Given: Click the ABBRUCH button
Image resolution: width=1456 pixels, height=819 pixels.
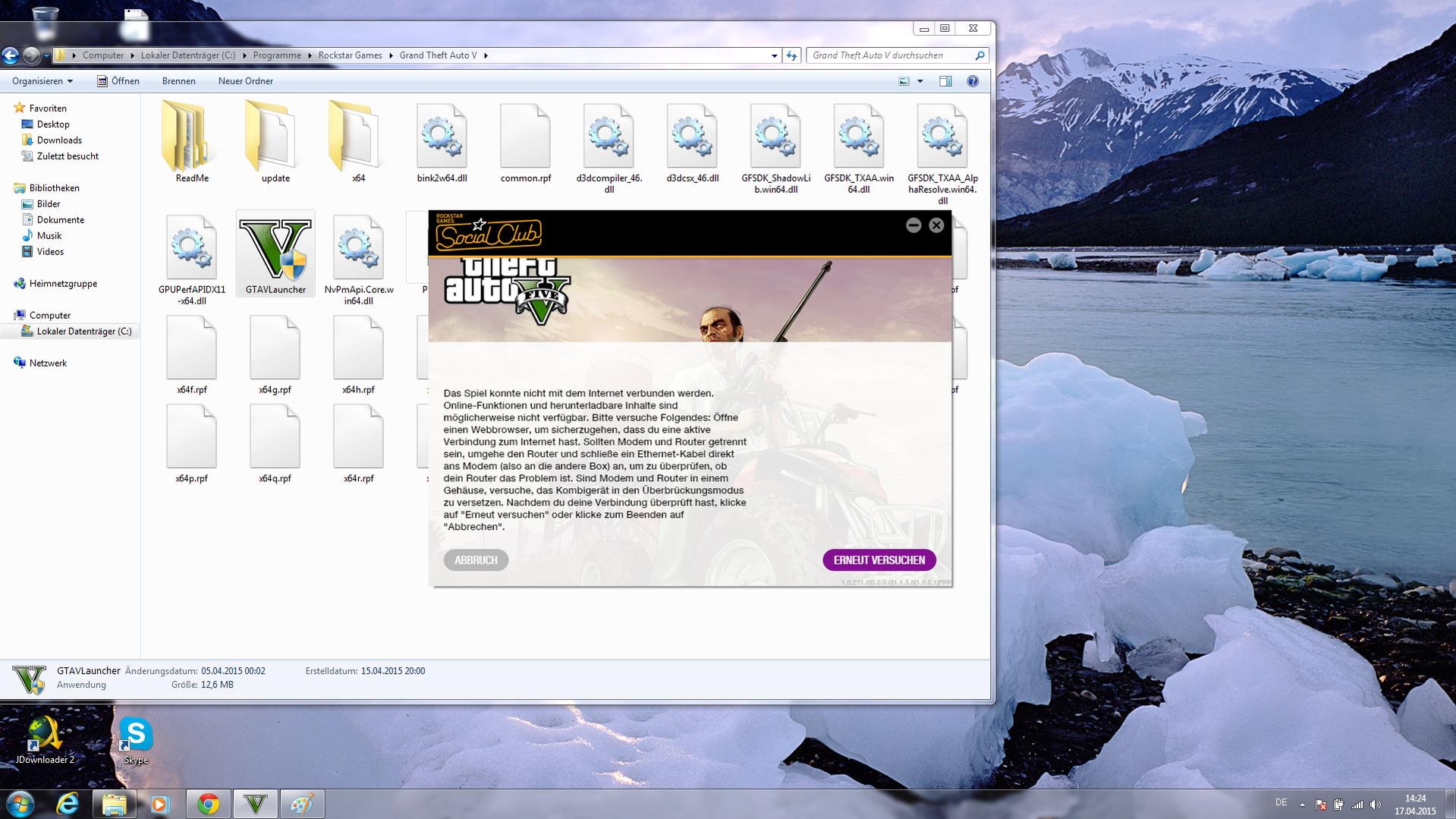Looking at the screenshot, I should 476,560.
